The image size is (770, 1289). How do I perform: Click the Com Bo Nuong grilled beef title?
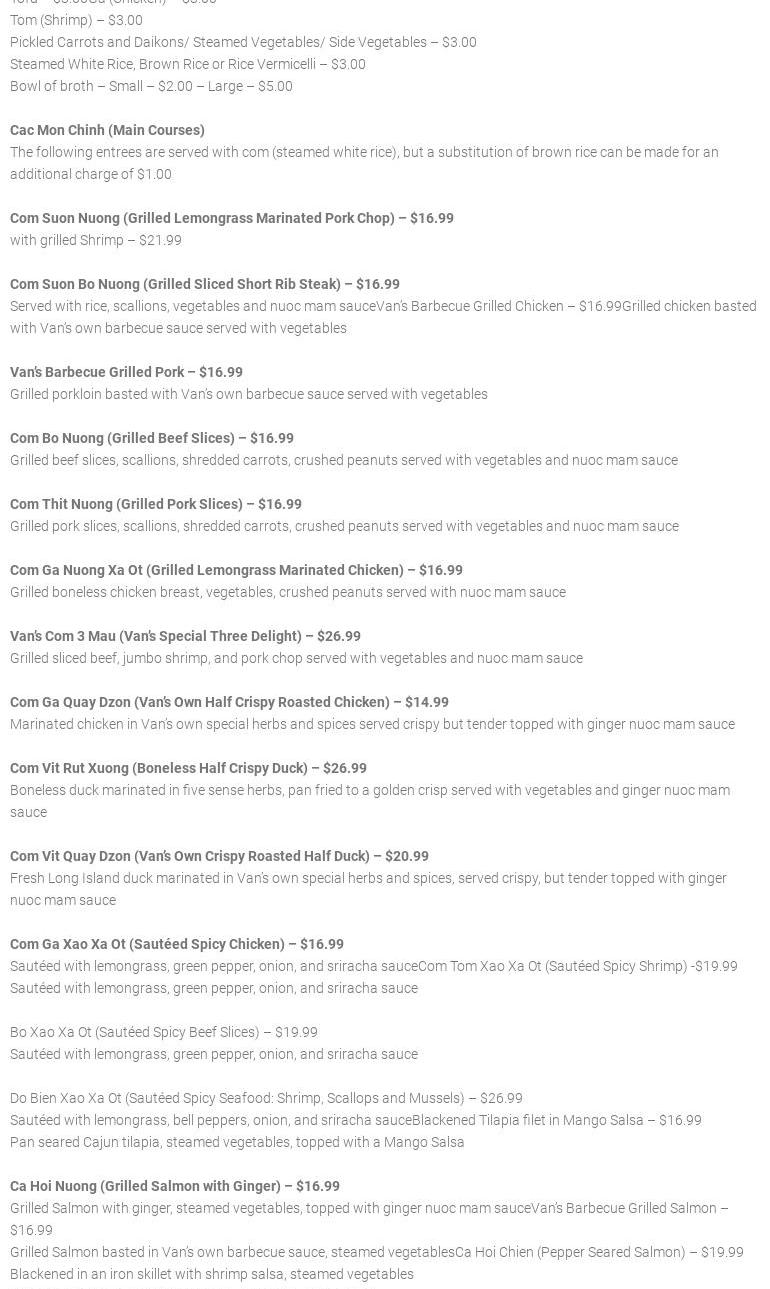[151, 438]
